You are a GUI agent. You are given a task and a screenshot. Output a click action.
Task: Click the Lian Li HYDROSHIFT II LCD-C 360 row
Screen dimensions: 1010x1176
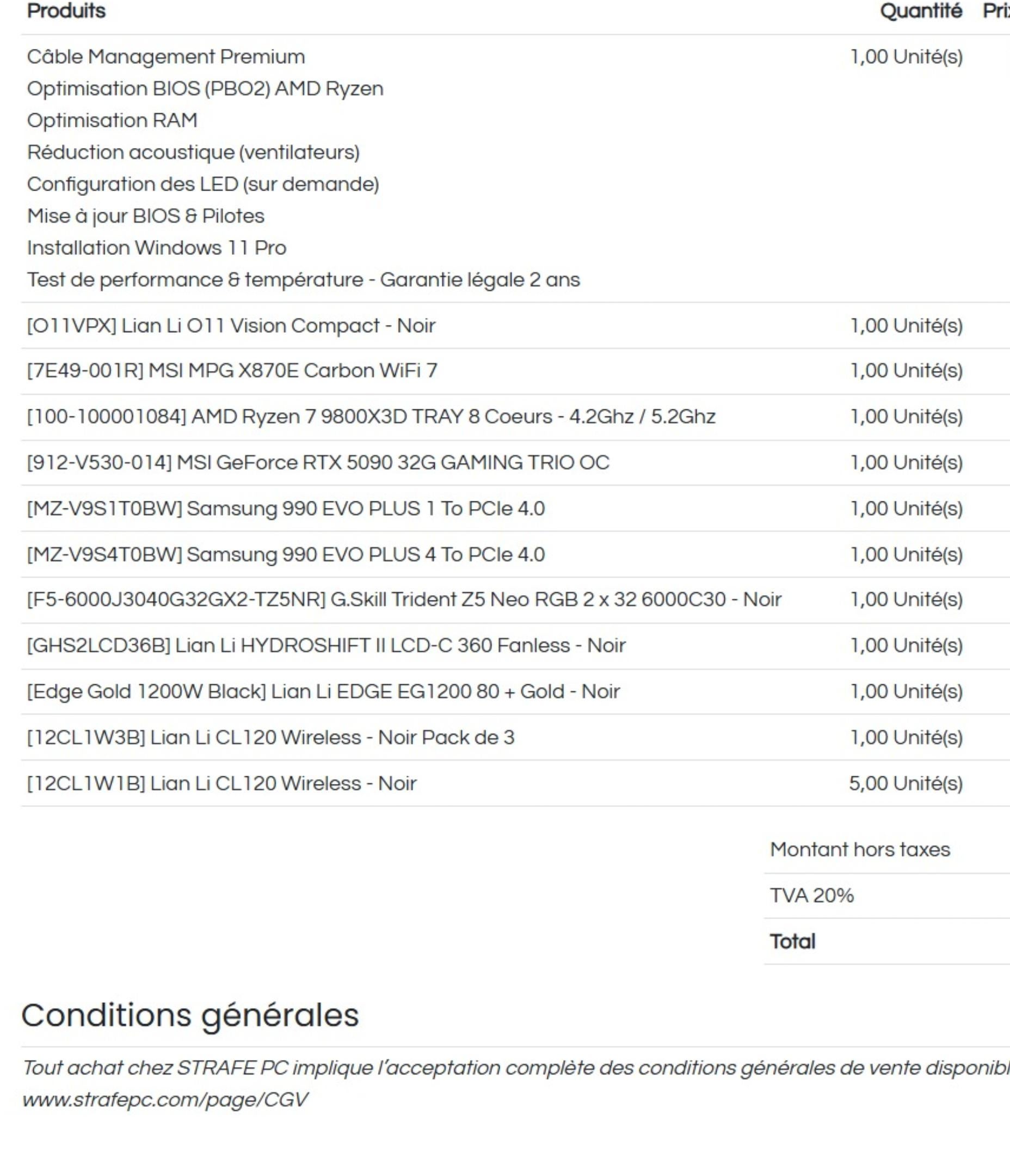point(326,646)
